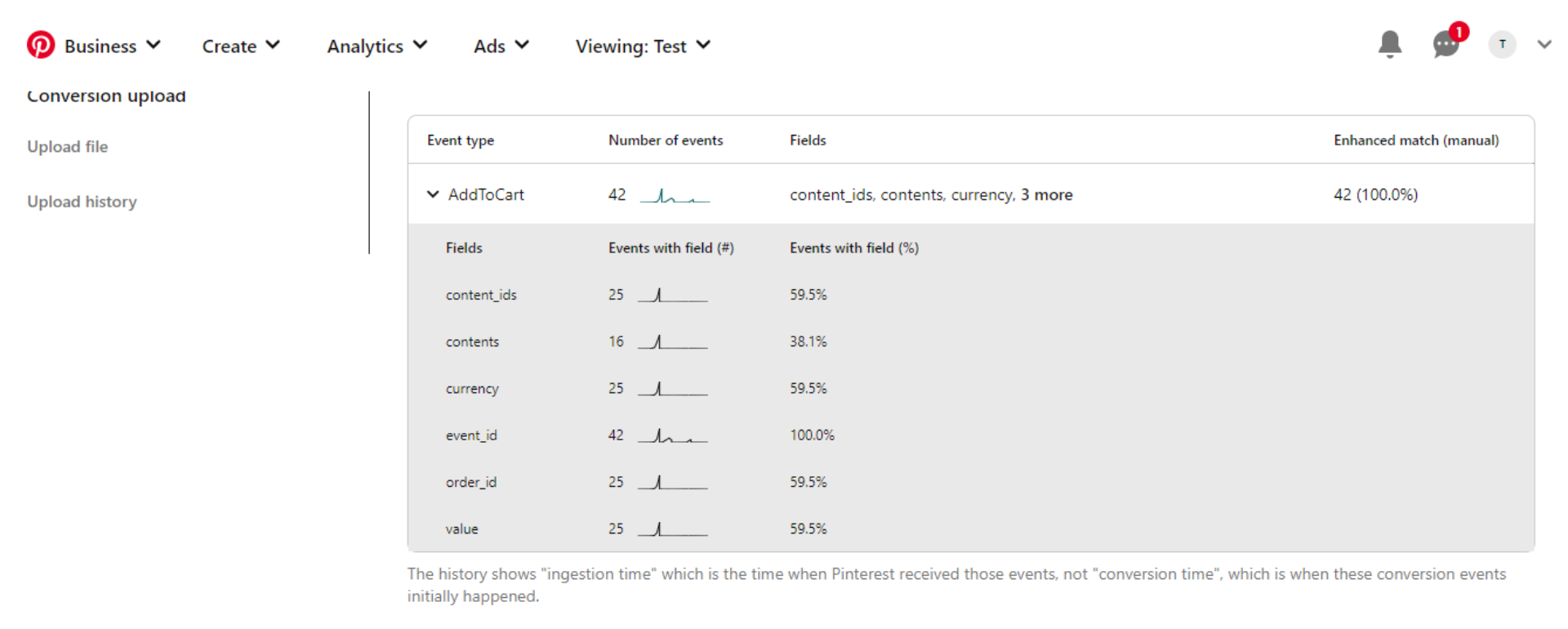
Task: Click the Pinterest logo icon
Action: click(41, 45)
